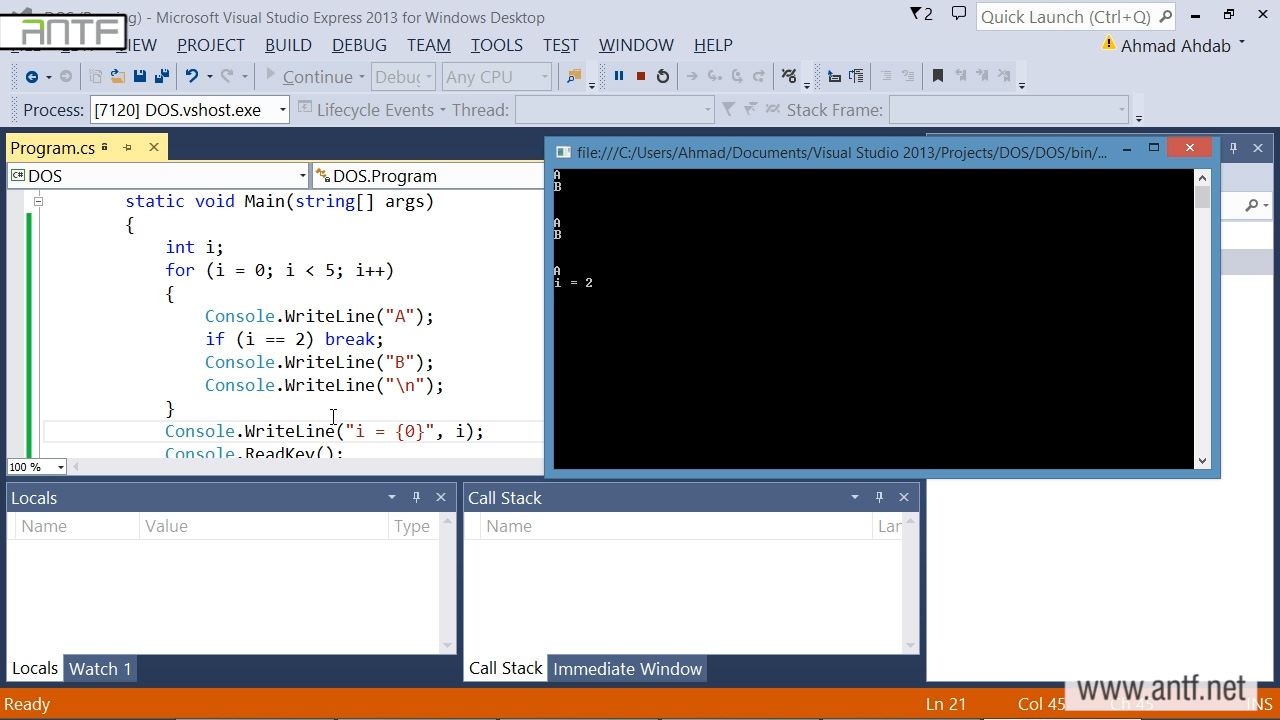Click the Save All icon

pos(162,76)
